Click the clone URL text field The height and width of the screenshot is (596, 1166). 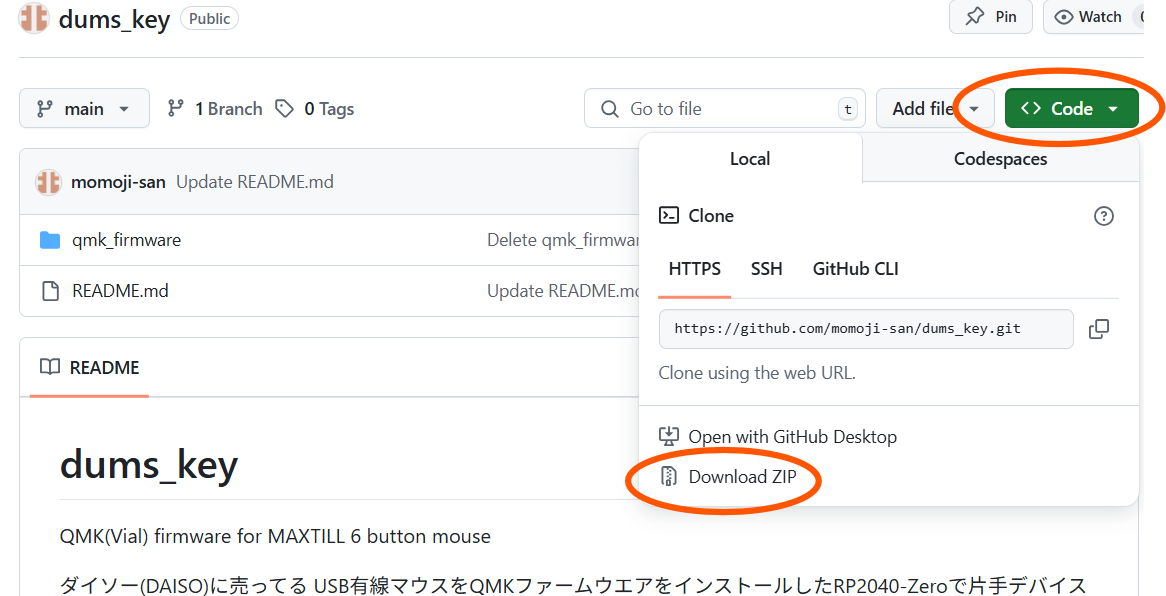tap(866, 329)
